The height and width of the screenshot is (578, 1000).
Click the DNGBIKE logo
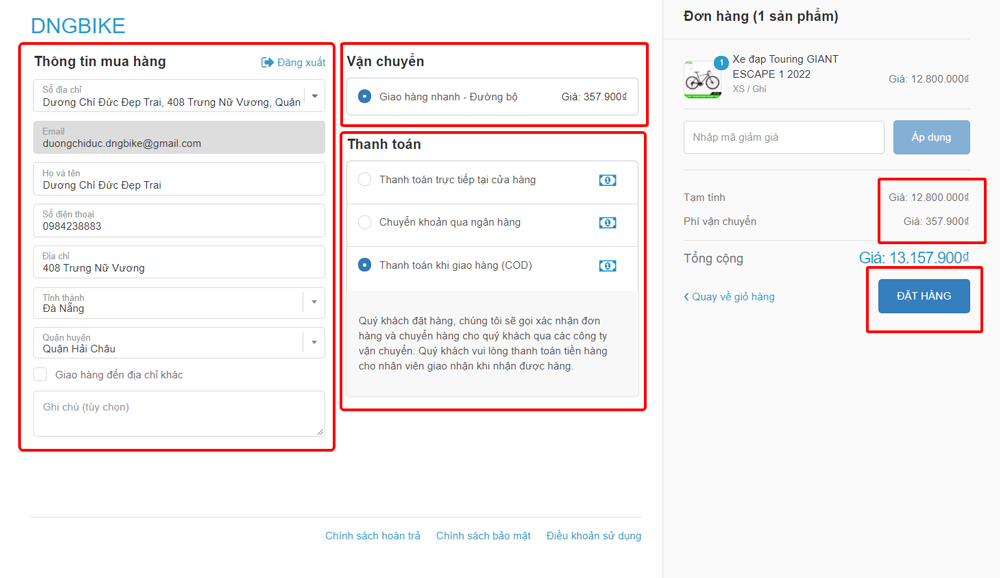coord(78,26)
